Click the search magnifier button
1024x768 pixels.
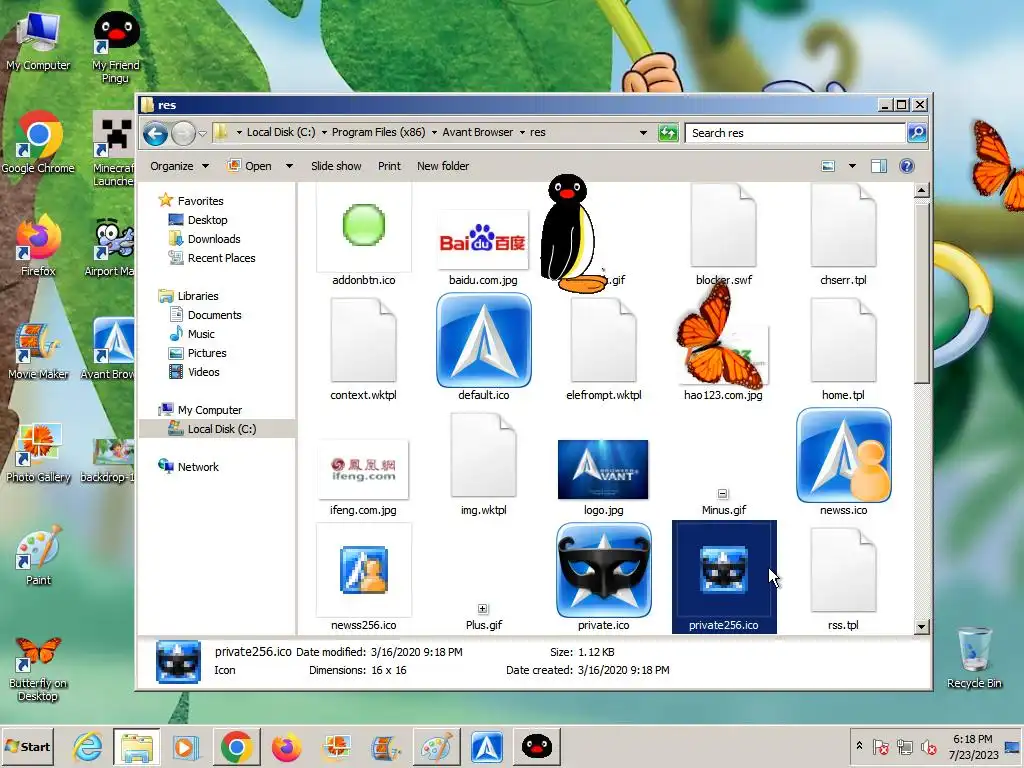pyautogui.click(x=917, y=133)
